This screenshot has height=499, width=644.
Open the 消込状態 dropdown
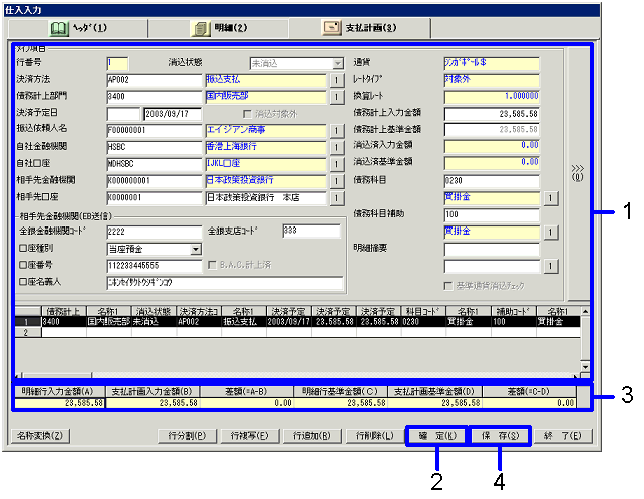(338, 64)
